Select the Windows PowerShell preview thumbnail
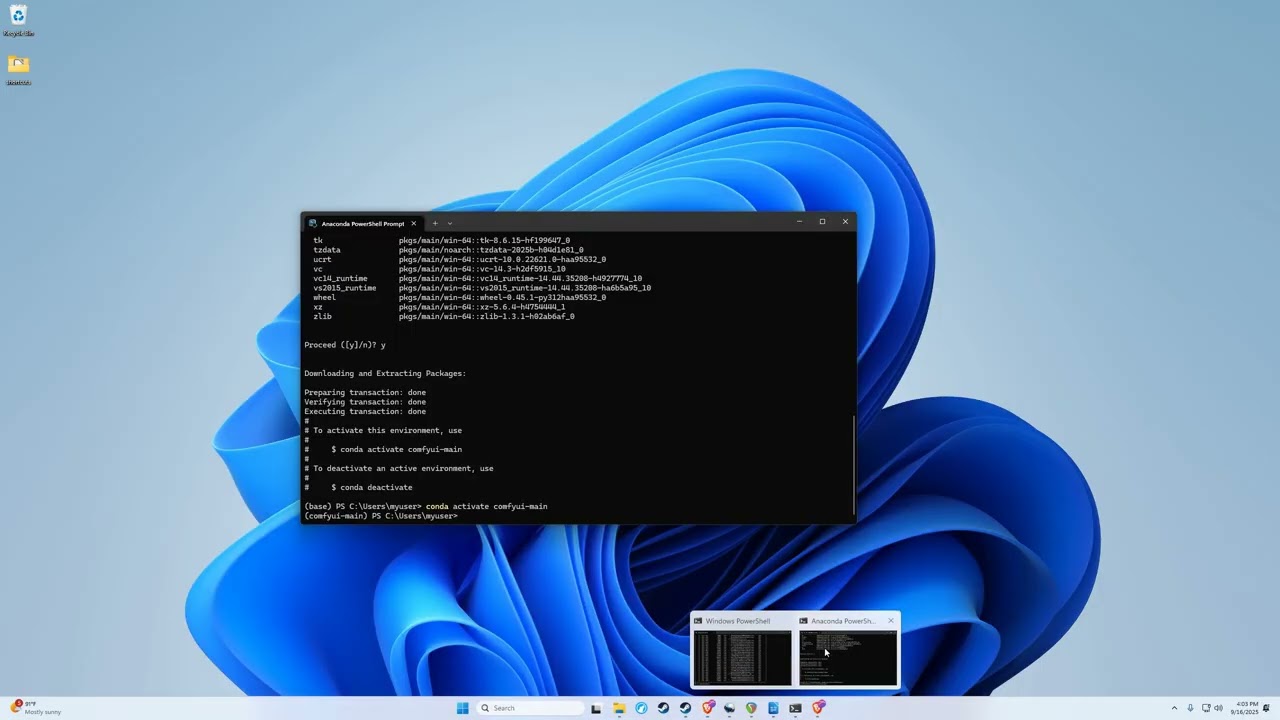 tap(742, 651)
